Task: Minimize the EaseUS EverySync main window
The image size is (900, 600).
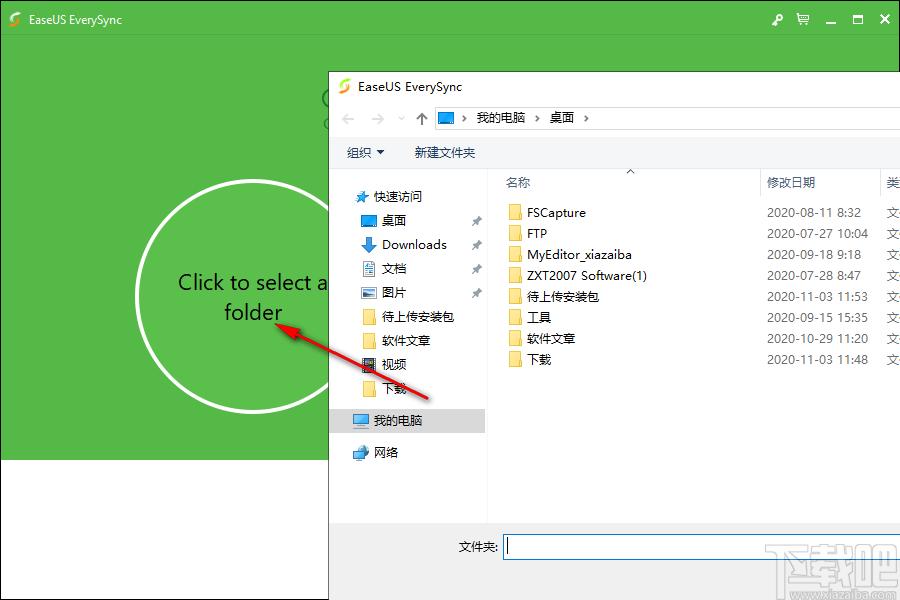Action: pos(831,20)
